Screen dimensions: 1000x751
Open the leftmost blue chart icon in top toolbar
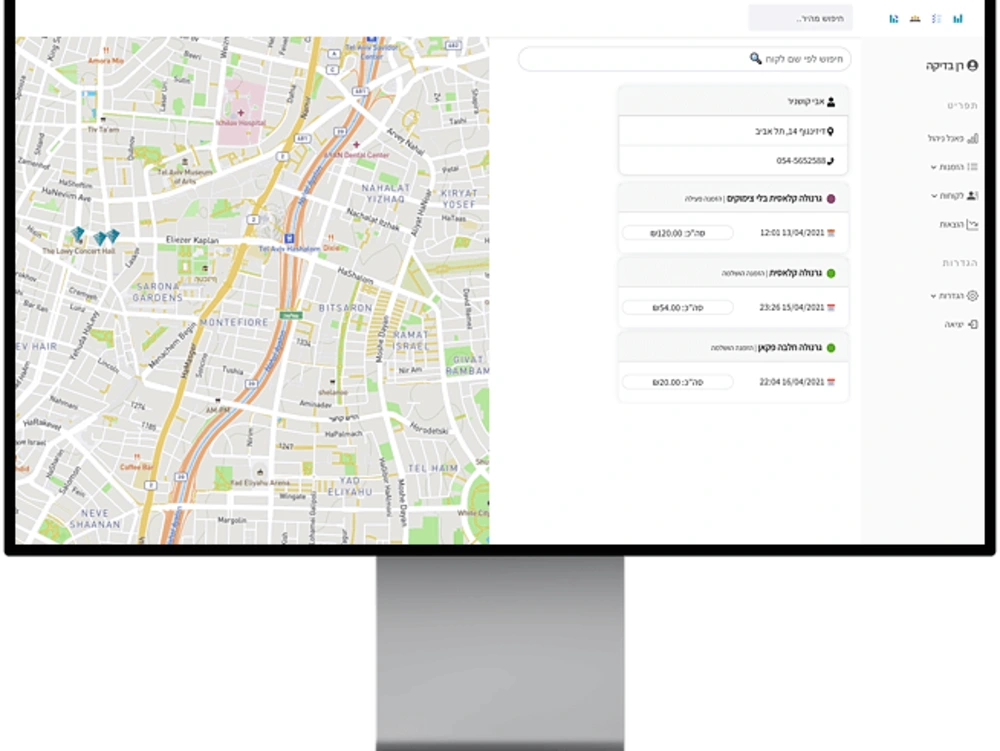pos(893,19)
